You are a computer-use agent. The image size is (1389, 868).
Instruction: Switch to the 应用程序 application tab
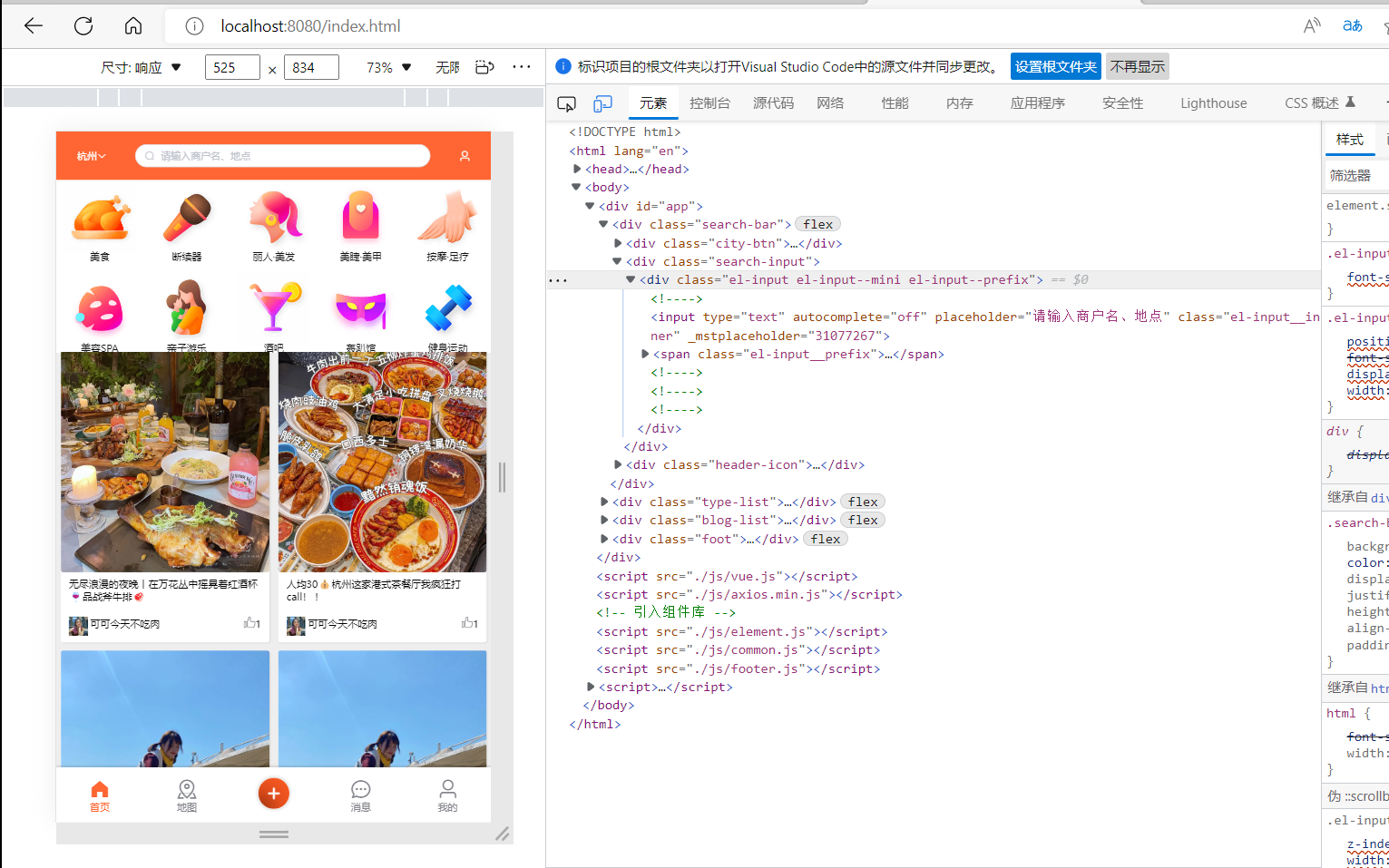pyautogui.click(x=1038, y=103)
